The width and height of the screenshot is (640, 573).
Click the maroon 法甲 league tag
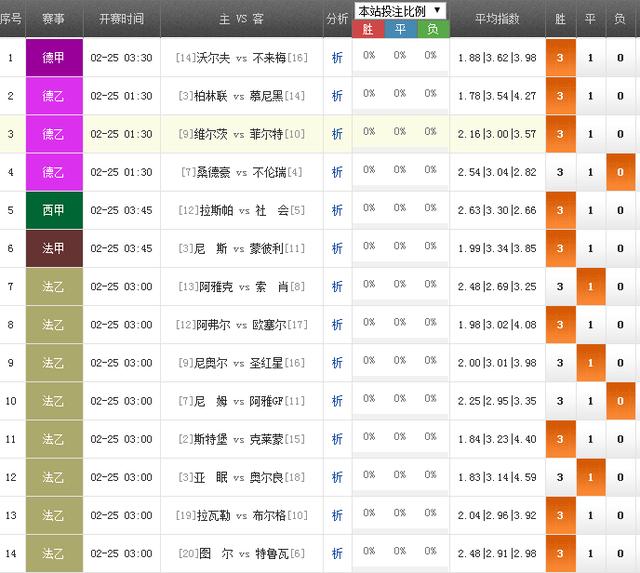point(54,248)
